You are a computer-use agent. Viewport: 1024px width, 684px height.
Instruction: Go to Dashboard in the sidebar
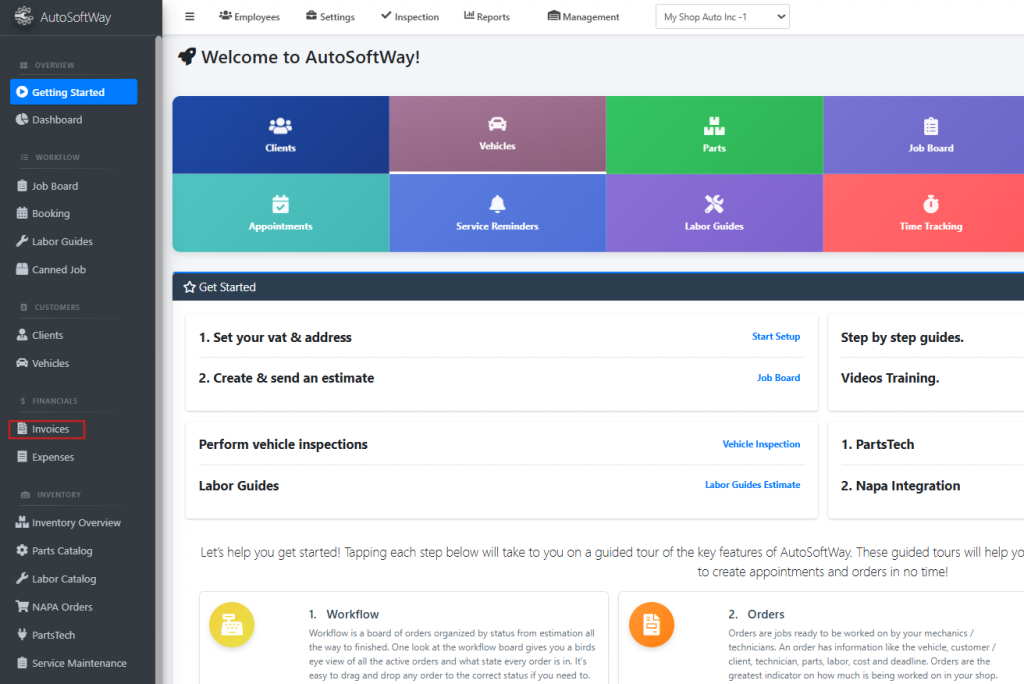point(56,120)
